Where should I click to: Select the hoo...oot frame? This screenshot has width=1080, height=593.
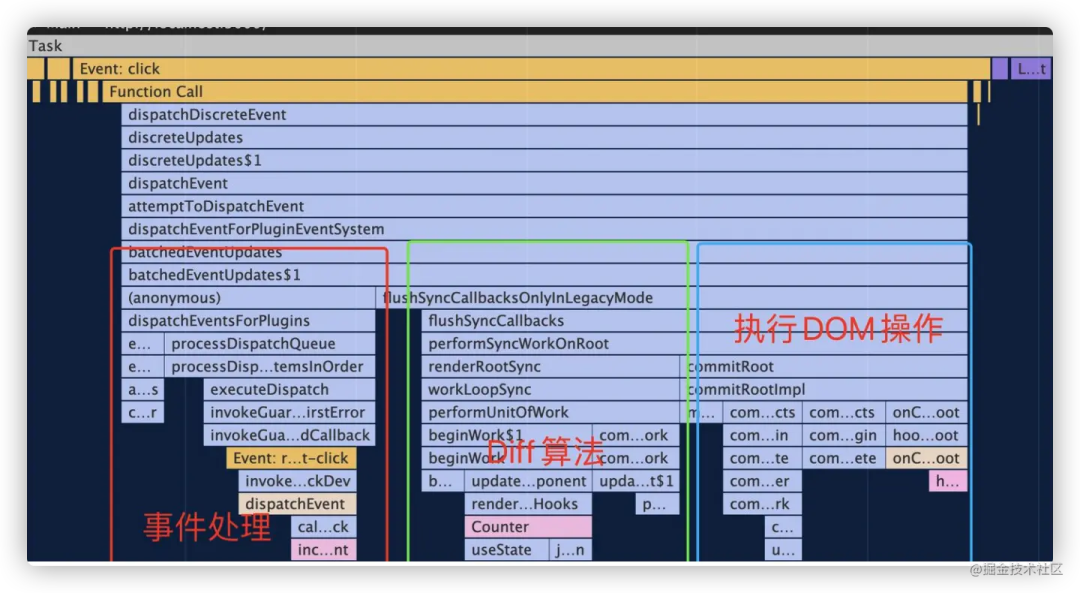coord(926,435)
